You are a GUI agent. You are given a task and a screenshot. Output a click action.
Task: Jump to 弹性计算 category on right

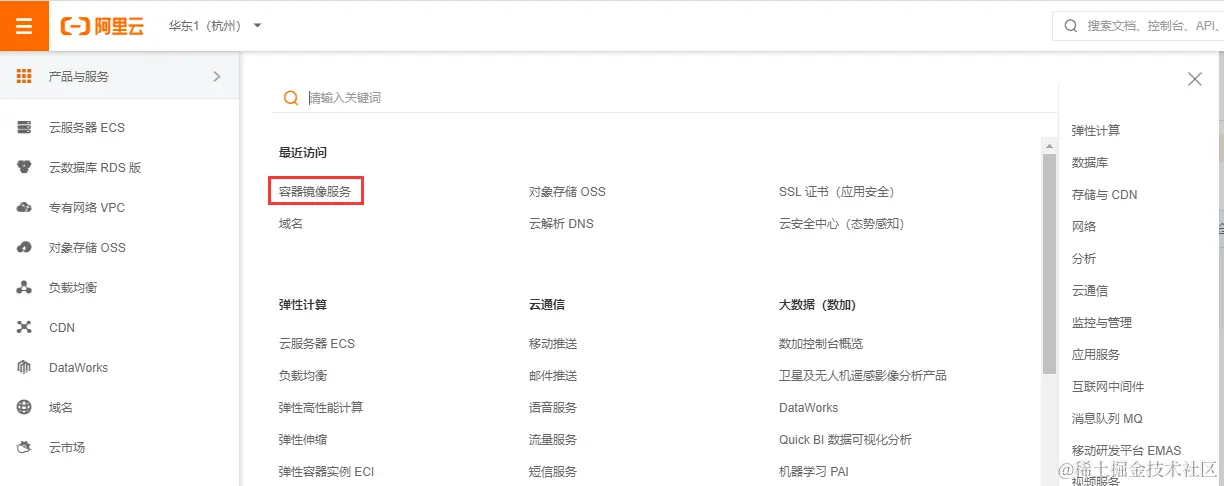tap(1096, 130)
